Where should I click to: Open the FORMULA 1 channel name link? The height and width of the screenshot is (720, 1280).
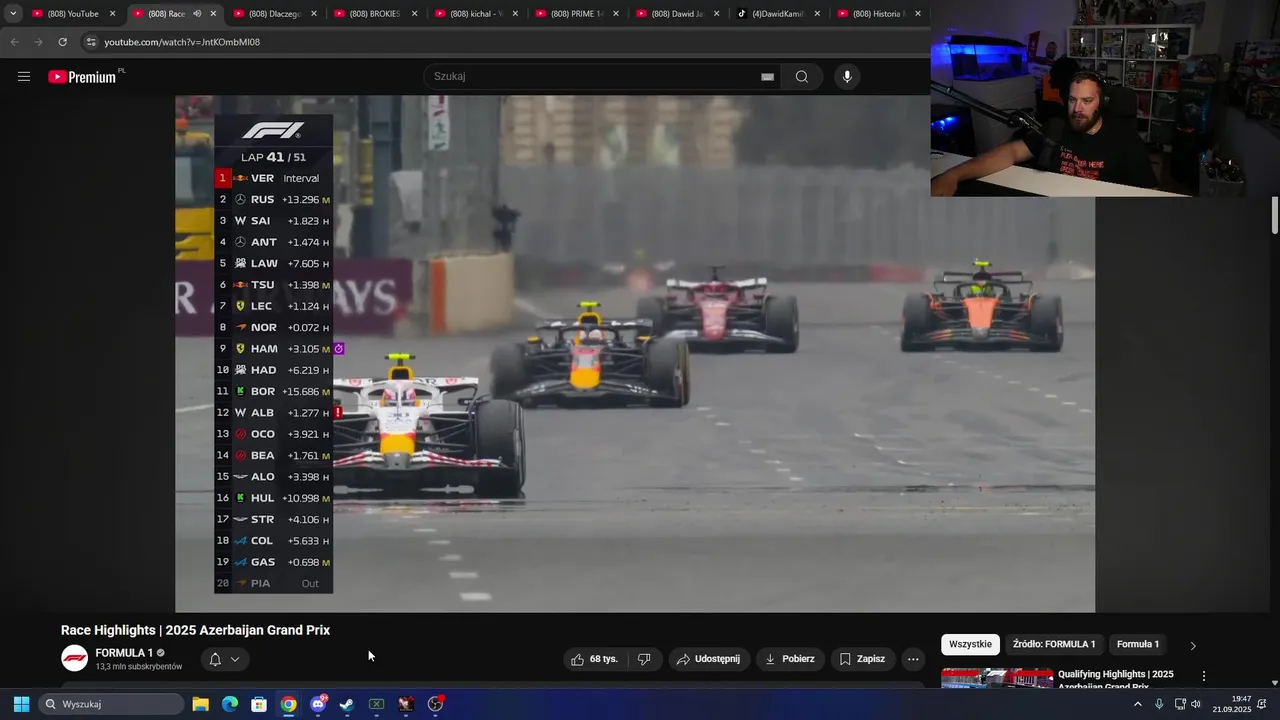124,653
